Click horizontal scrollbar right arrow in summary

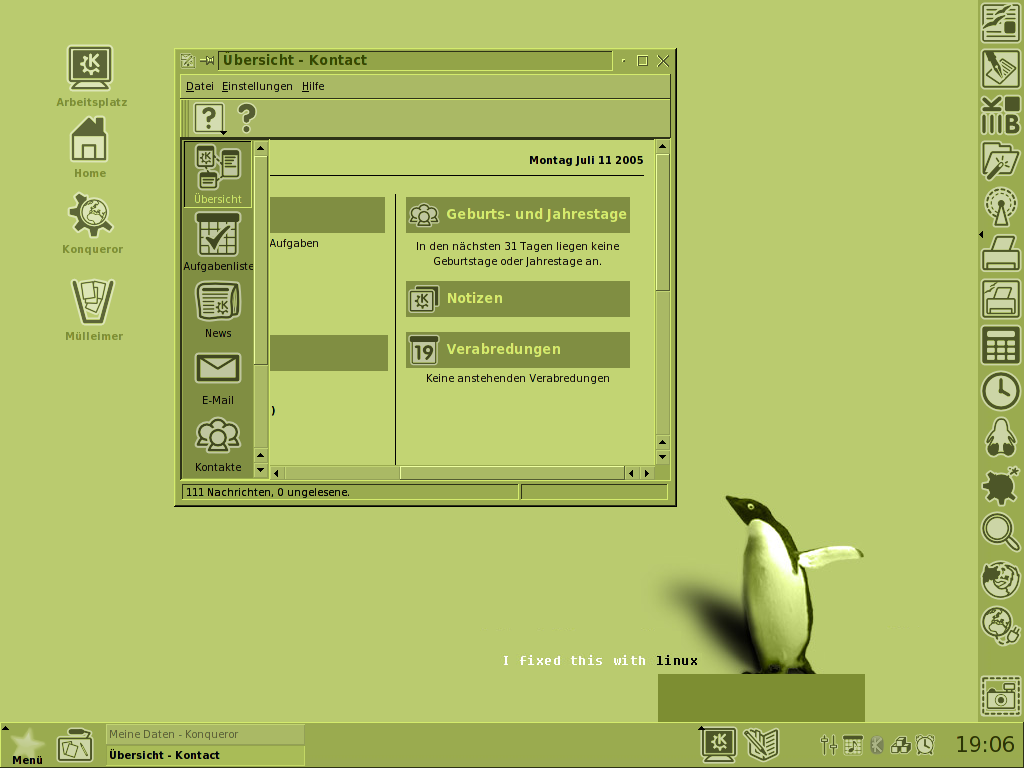tap(647, 473)
